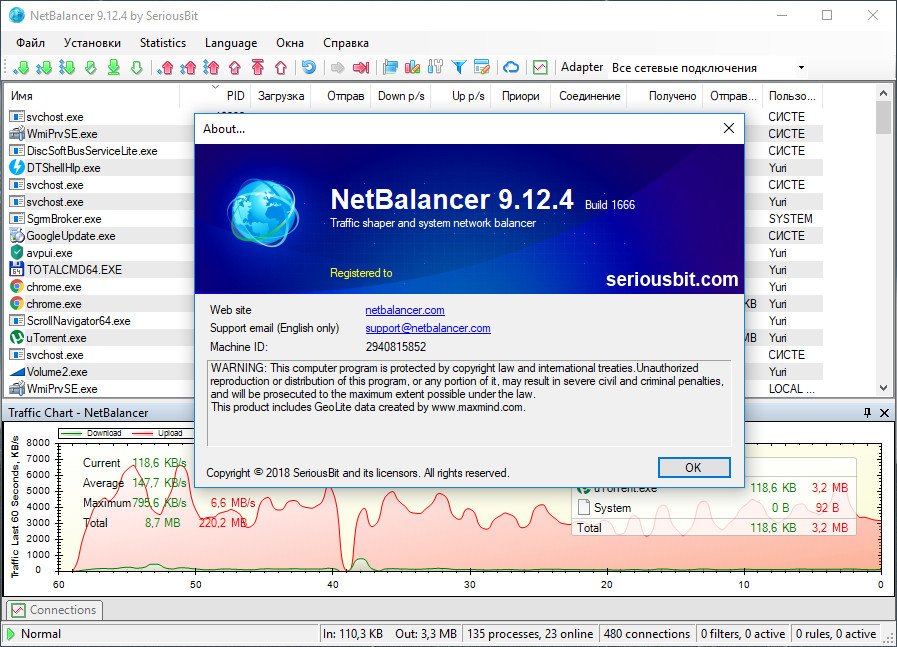Click the process list vertical scrollbar thumb

click(x=883, y=118)
